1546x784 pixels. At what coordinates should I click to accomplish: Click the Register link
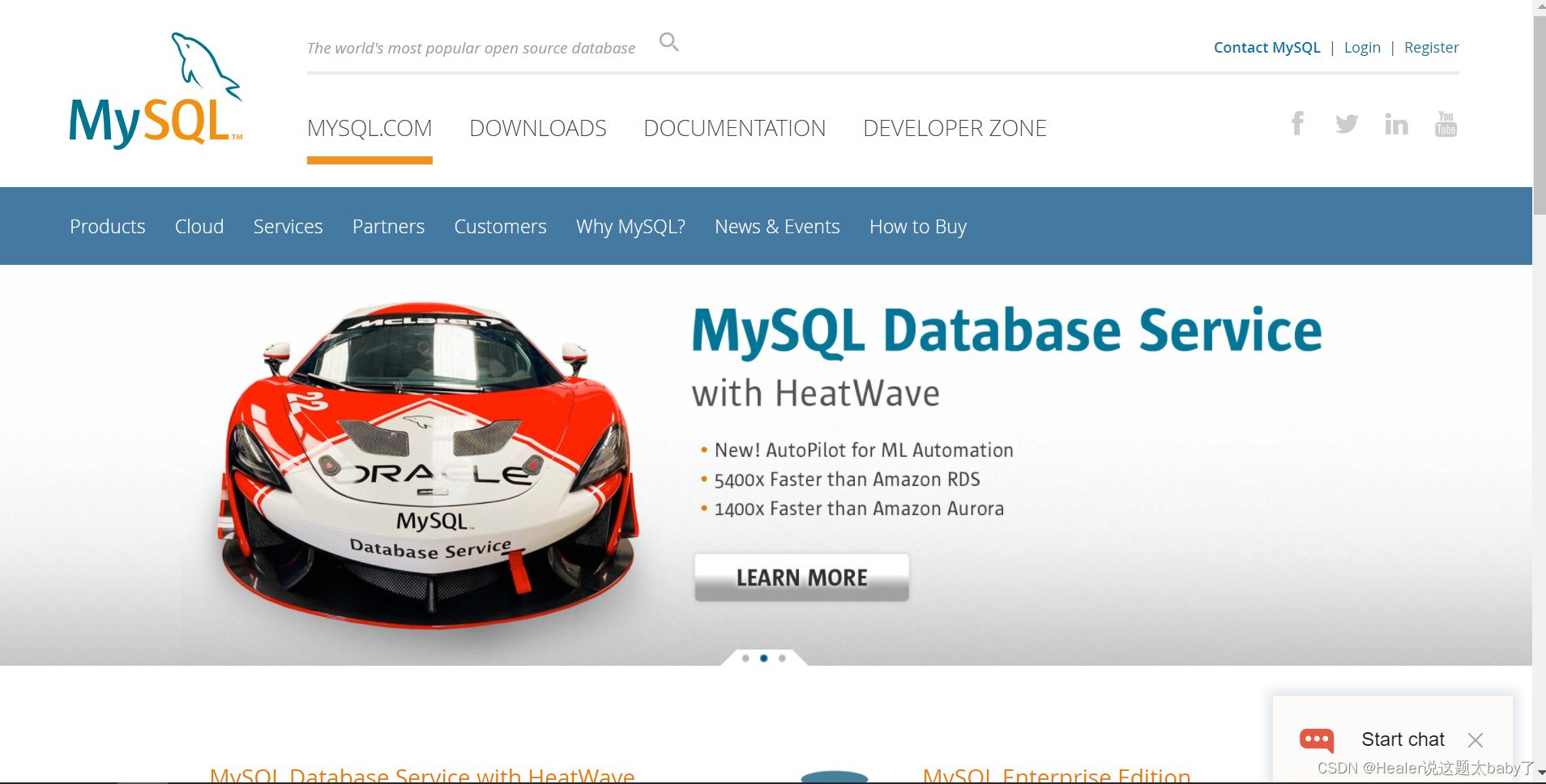pos(1431,47)
